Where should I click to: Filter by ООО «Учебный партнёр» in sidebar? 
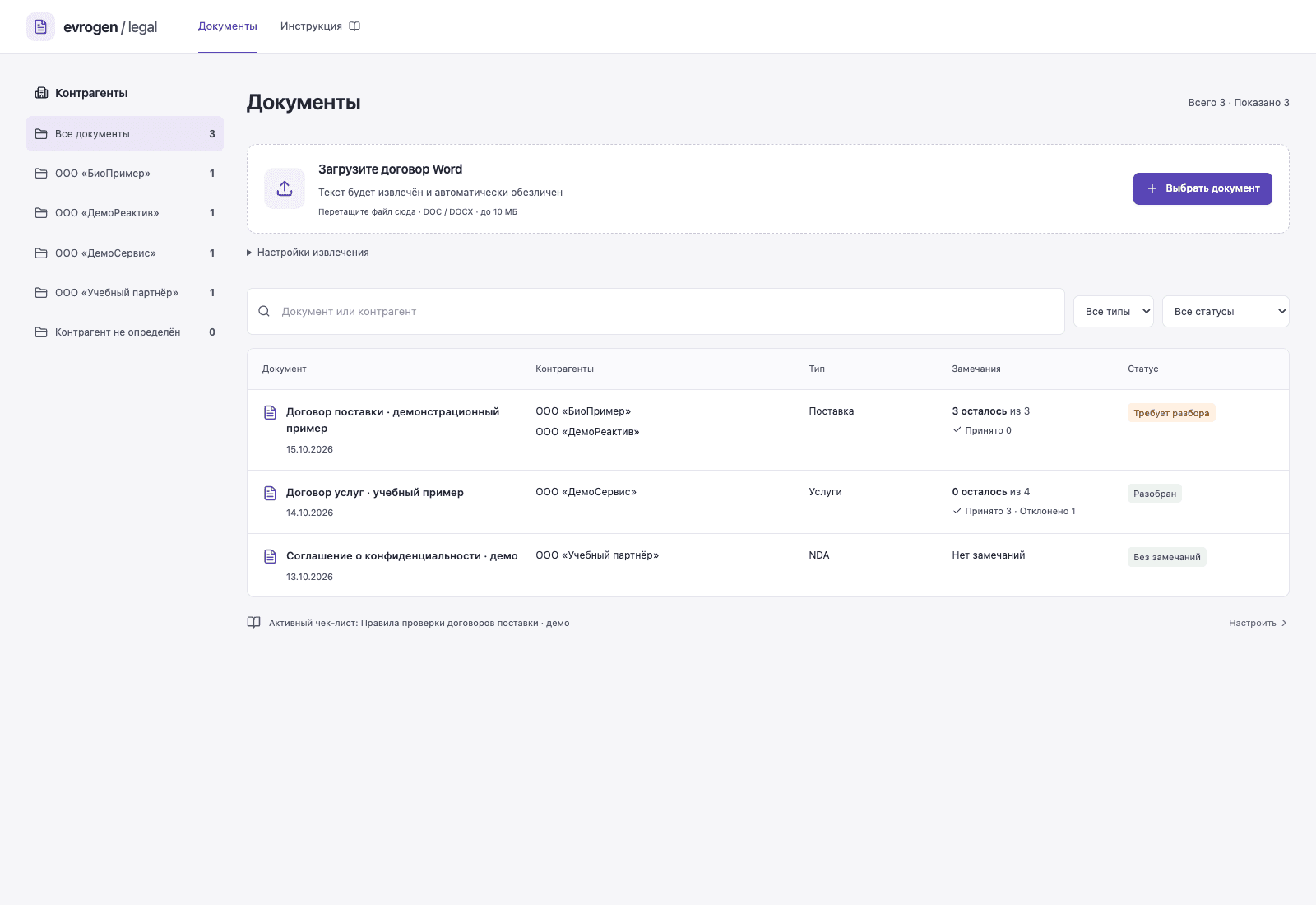click(x=125, y=293)
